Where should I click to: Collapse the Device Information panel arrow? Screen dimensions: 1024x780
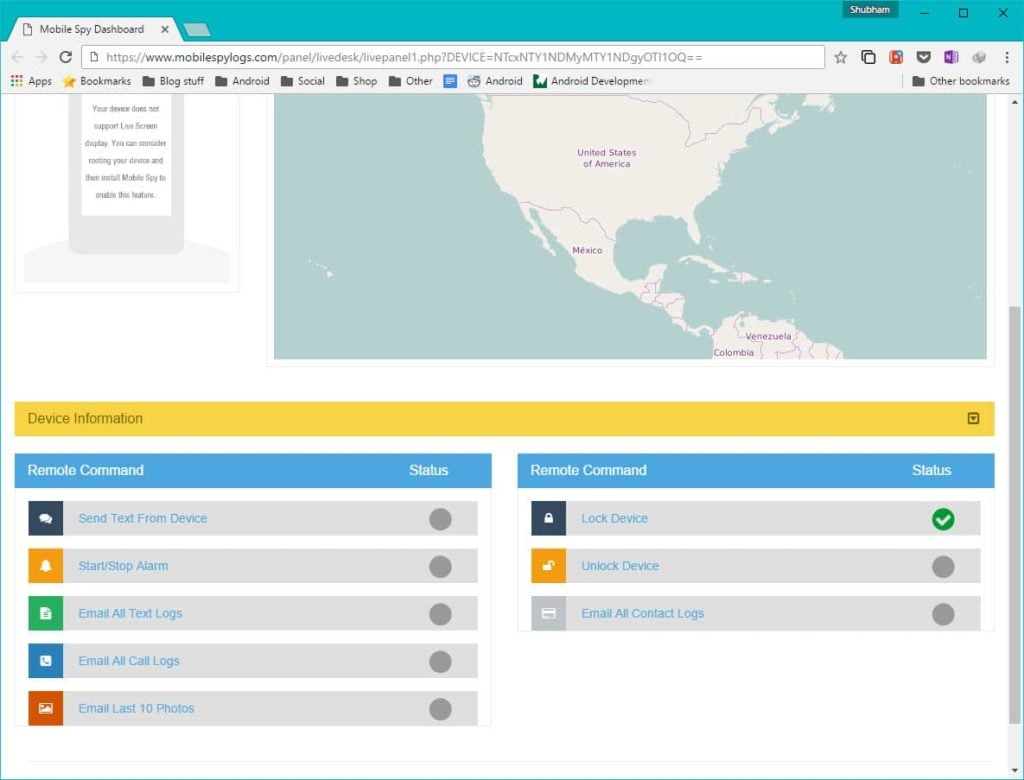click(973, 418)
